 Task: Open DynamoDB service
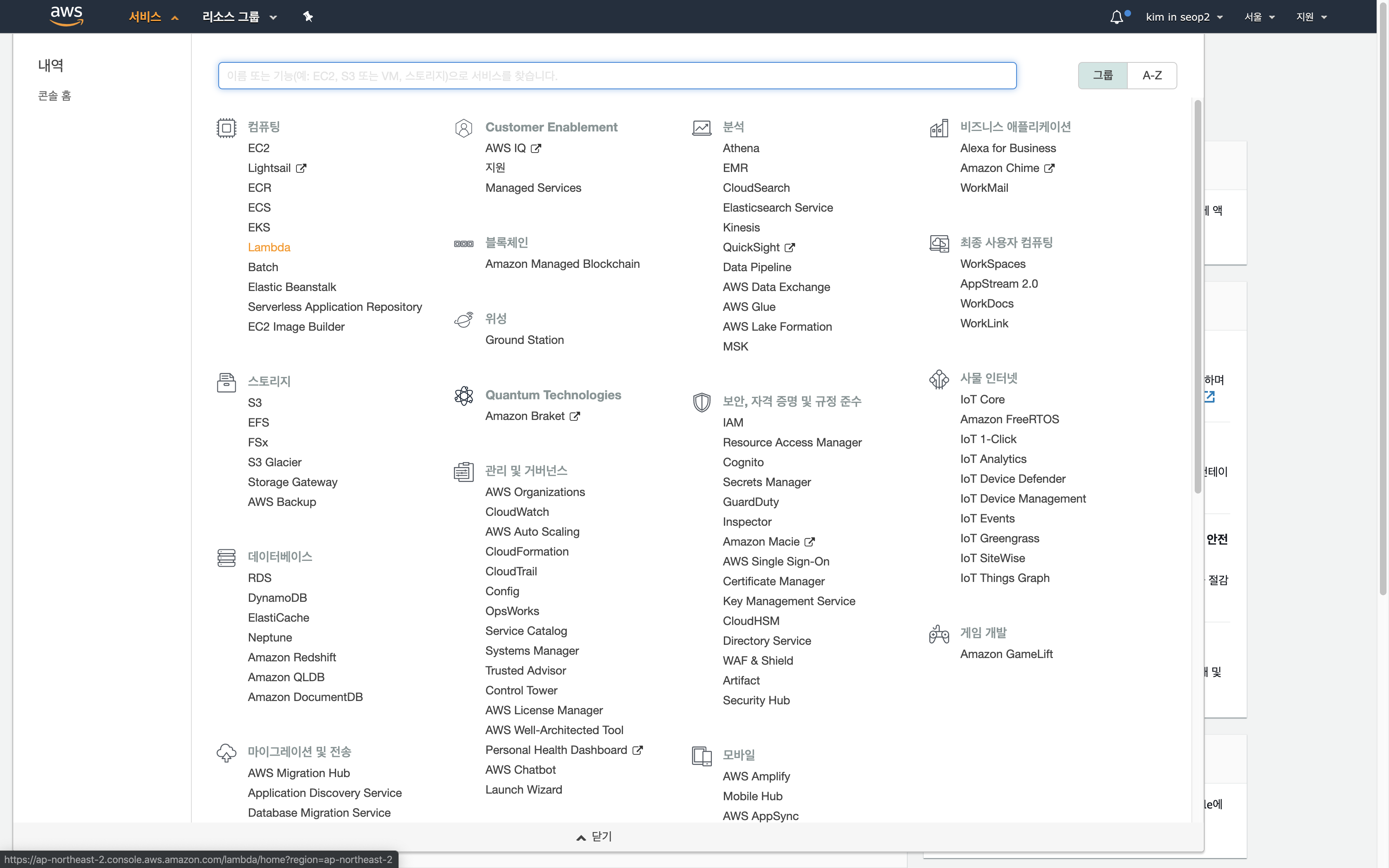point(277,598)
